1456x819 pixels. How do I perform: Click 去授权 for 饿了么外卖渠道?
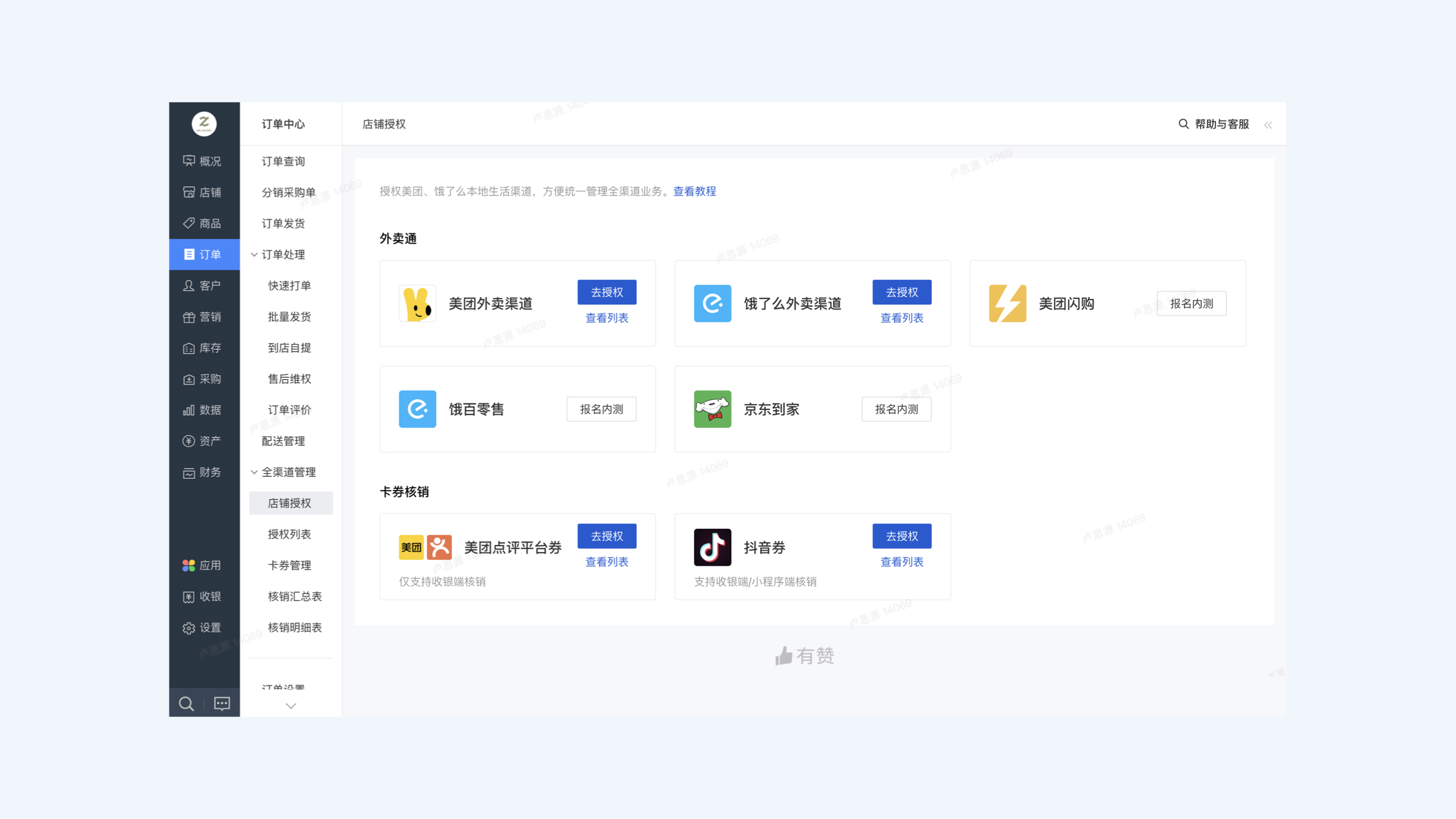point(902,292)
